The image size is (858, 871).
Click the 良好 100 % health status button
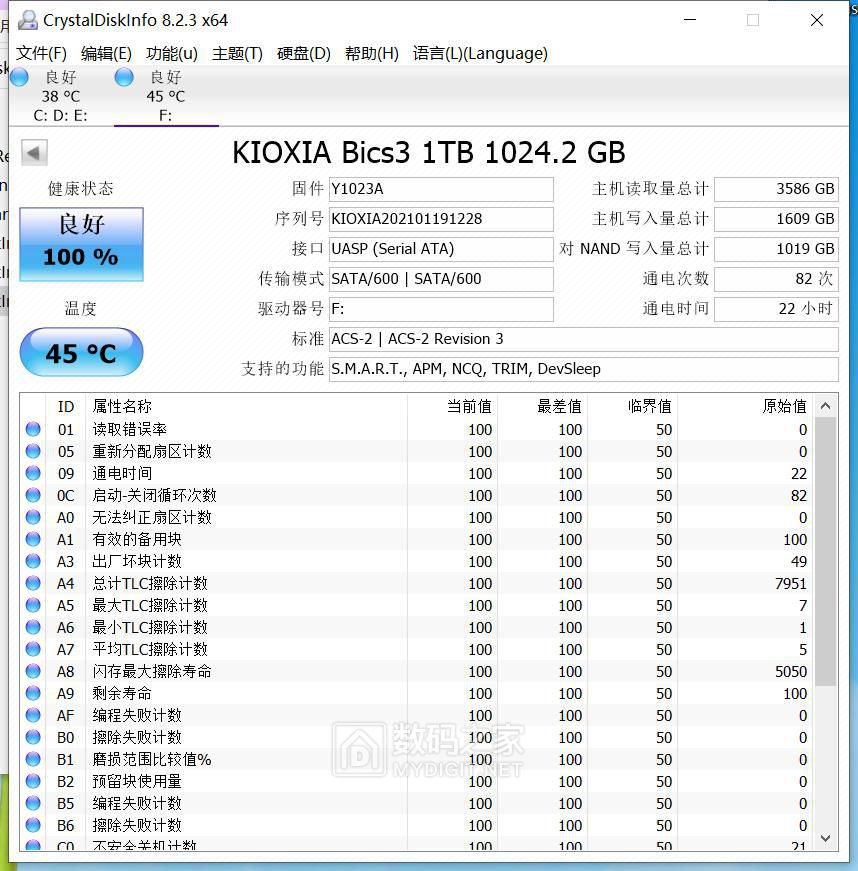coord(82,244)
